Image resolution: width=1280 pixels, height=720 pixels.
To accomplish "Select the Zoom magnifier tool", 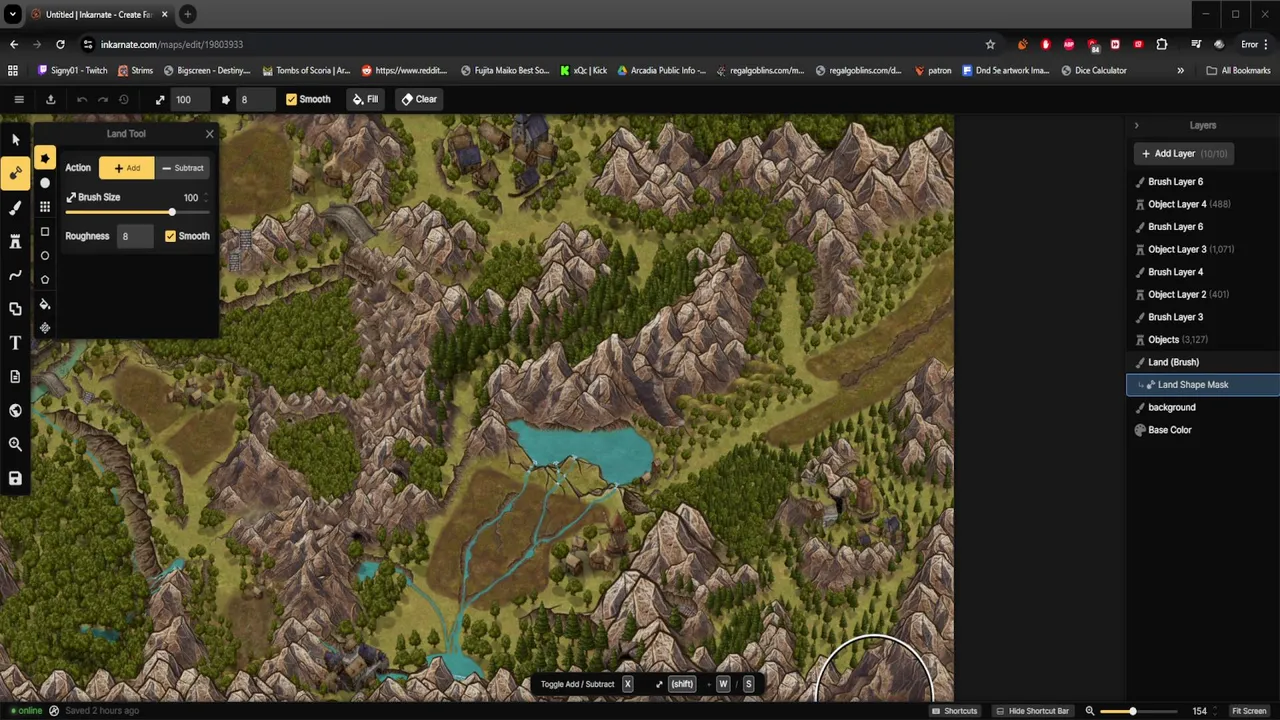I will (x=15, y=445).
